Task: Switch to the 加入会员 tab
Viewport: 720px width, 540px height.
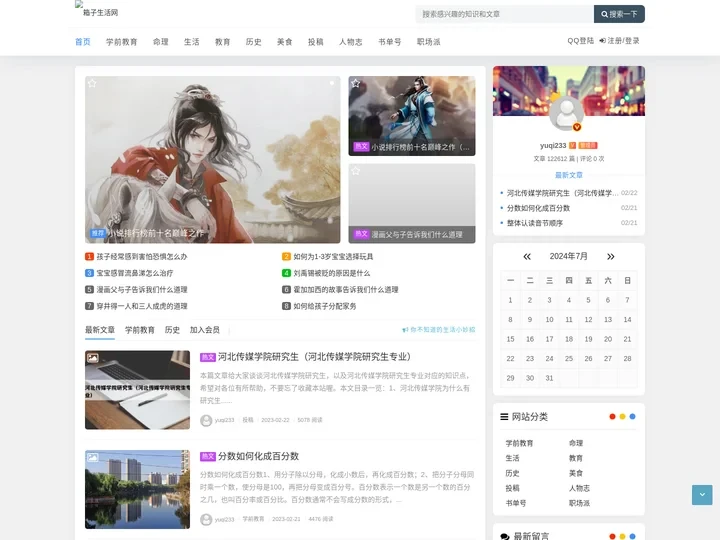Action: (x=205, y=330)
